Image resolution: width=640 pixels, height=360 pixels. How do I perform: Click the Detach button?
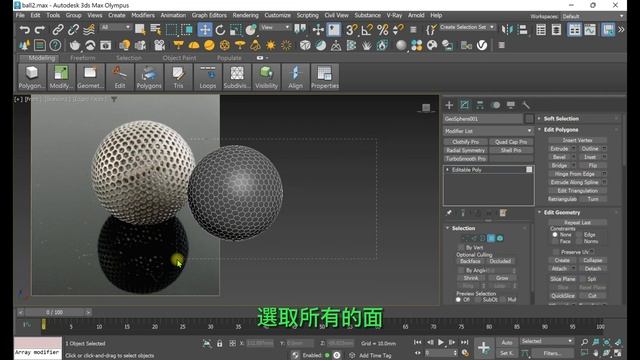pyautogui.click(x=593, y=269)
